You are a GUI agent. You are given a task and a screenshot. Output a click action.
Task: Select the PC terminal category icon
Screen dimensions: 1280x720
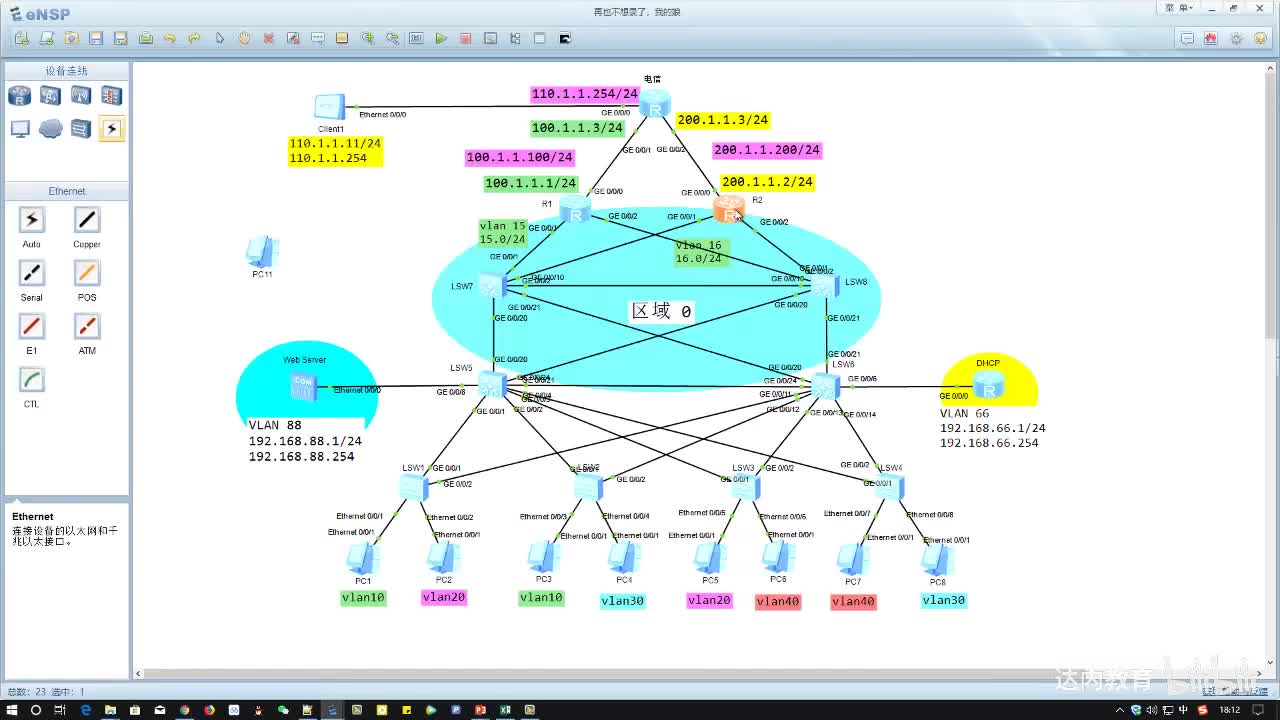point(20,129)
